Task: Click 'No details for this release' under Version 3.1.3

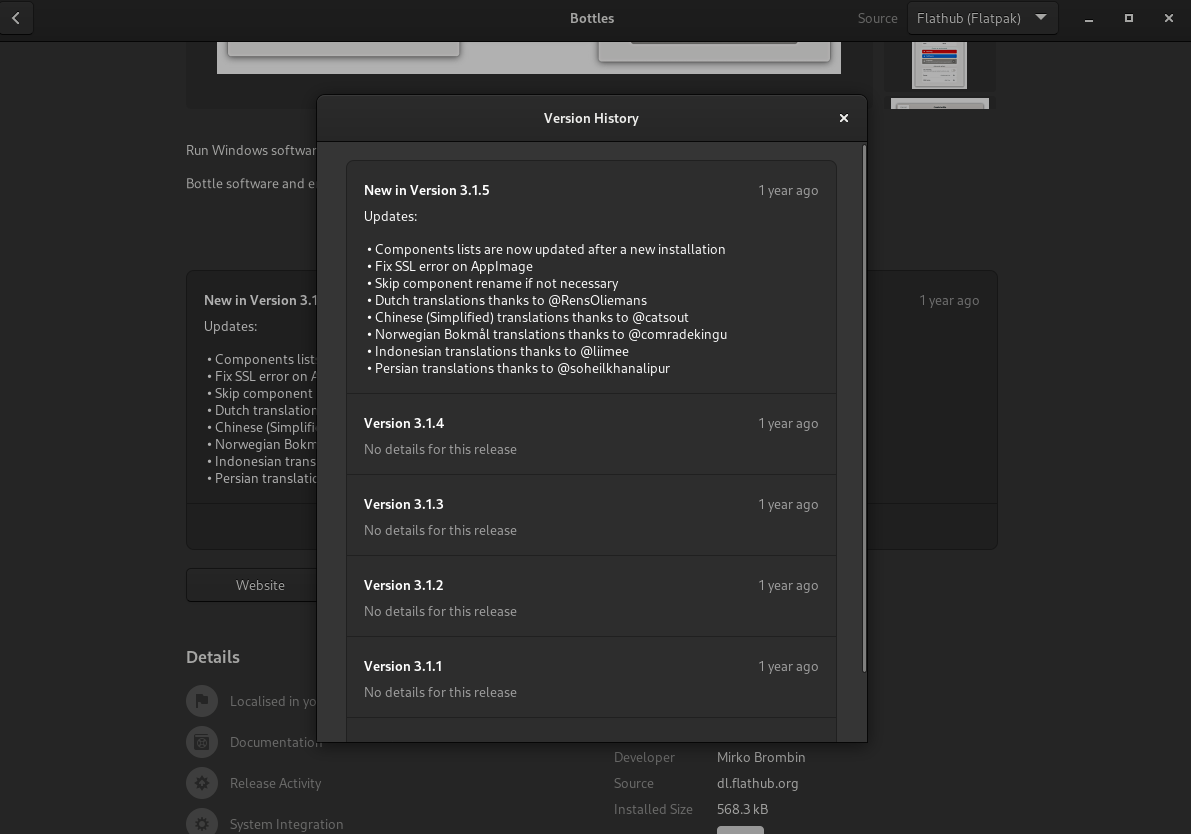Action: click(440, 530)
